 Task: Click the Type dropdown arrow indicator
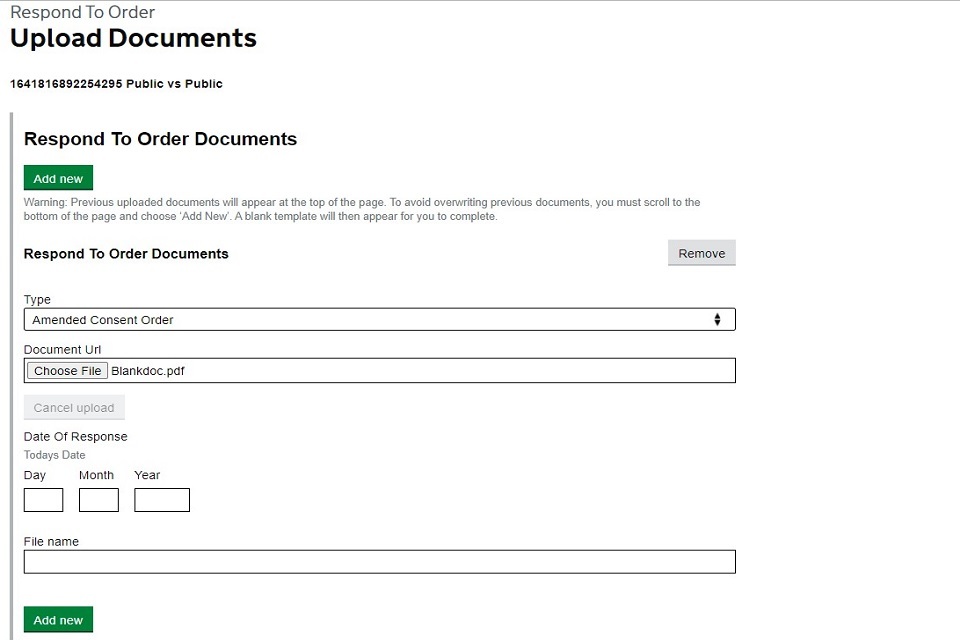(717, 320)
